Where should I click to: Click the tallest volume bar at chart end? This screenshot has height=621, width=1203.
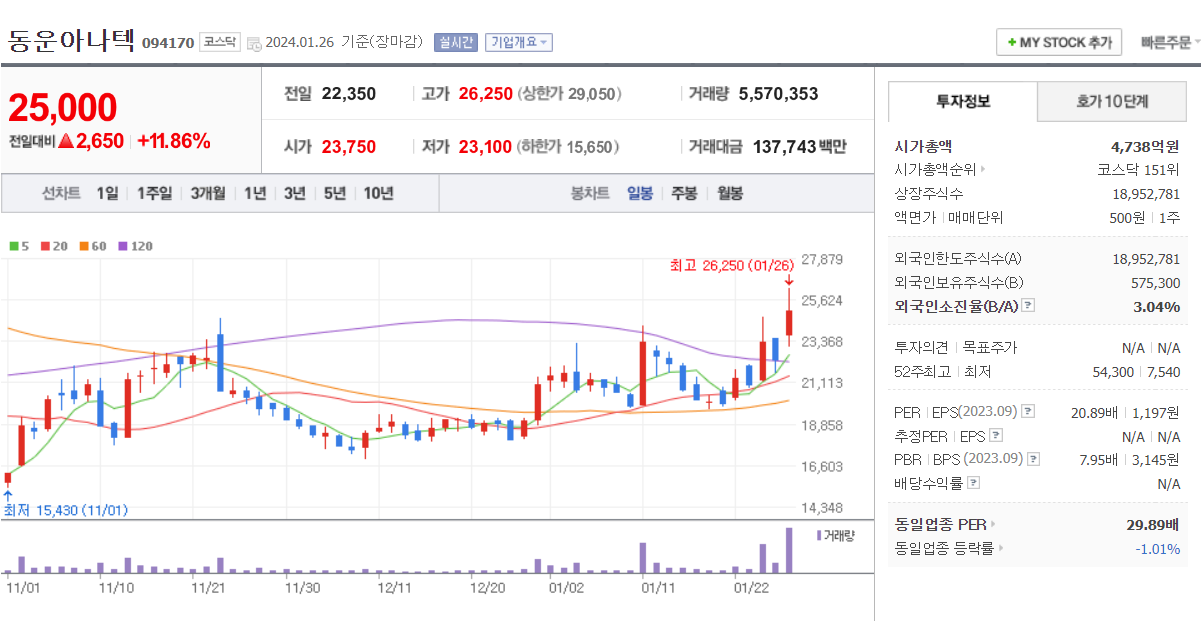789,550
